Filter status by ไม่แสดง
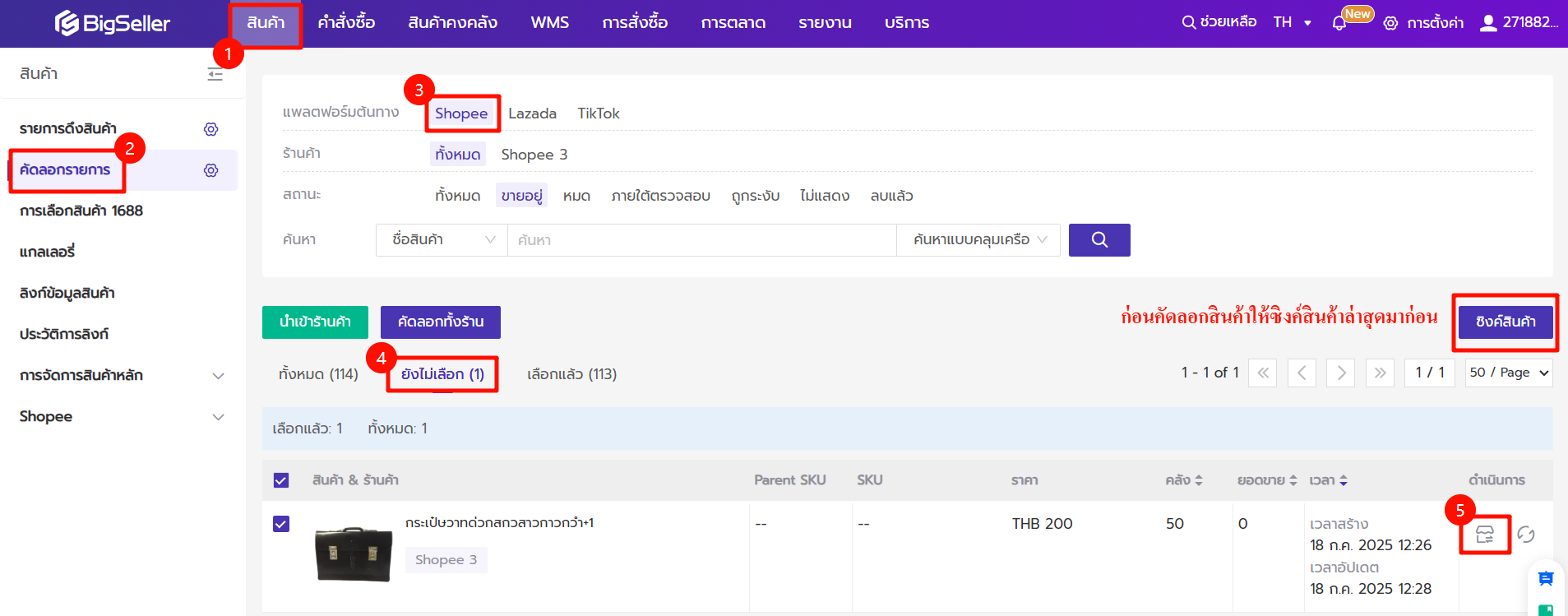The image size is (1568, 616). 825,196
